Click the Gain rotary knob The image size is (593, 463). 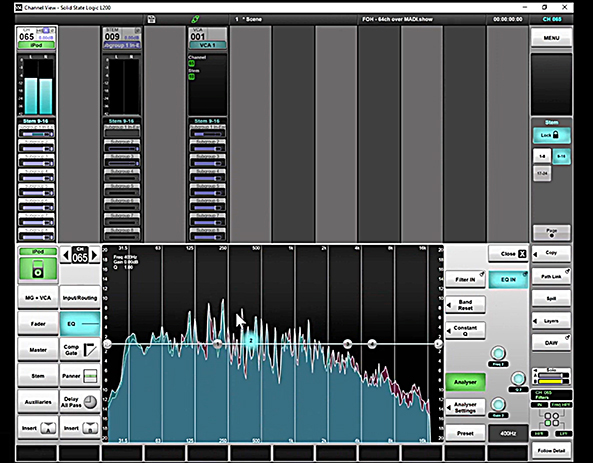pyautogui.click(x=498, y=404)
